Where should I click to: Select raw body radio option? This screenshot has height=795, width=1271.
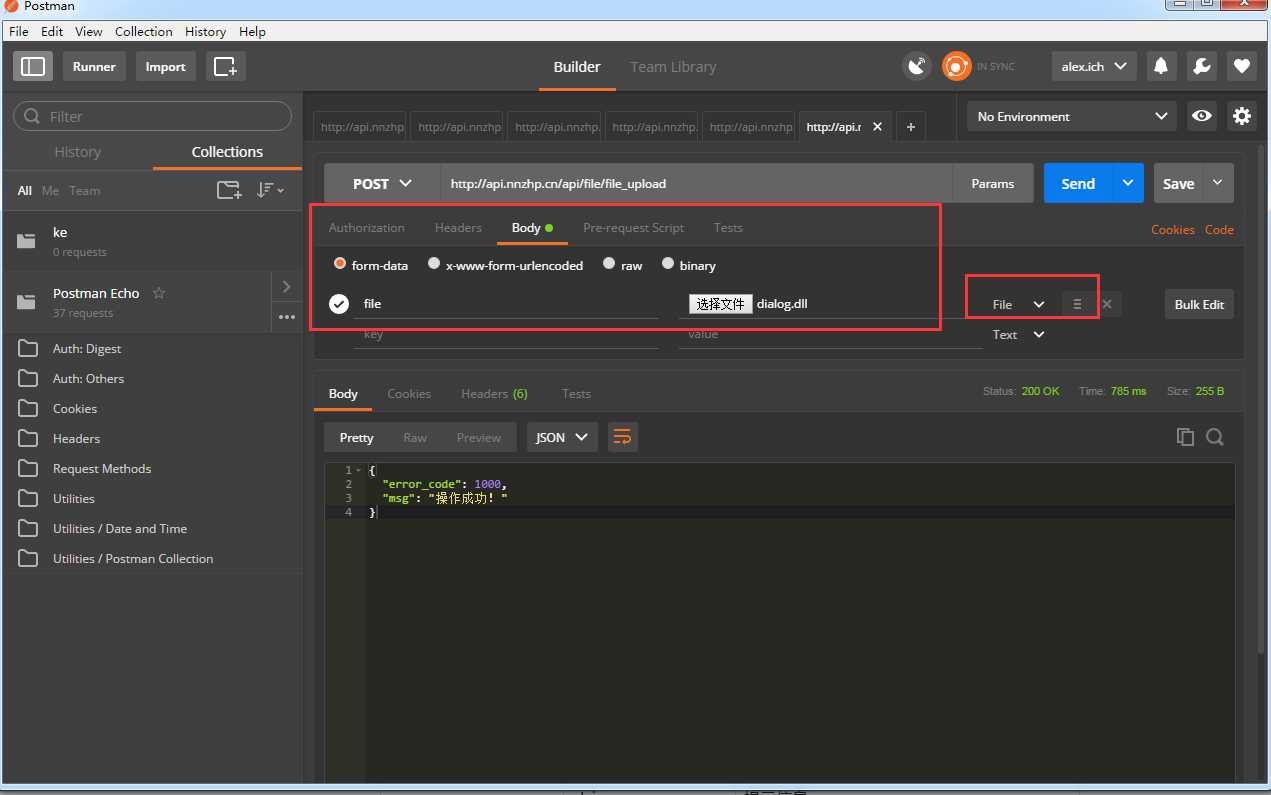point(609,264)
